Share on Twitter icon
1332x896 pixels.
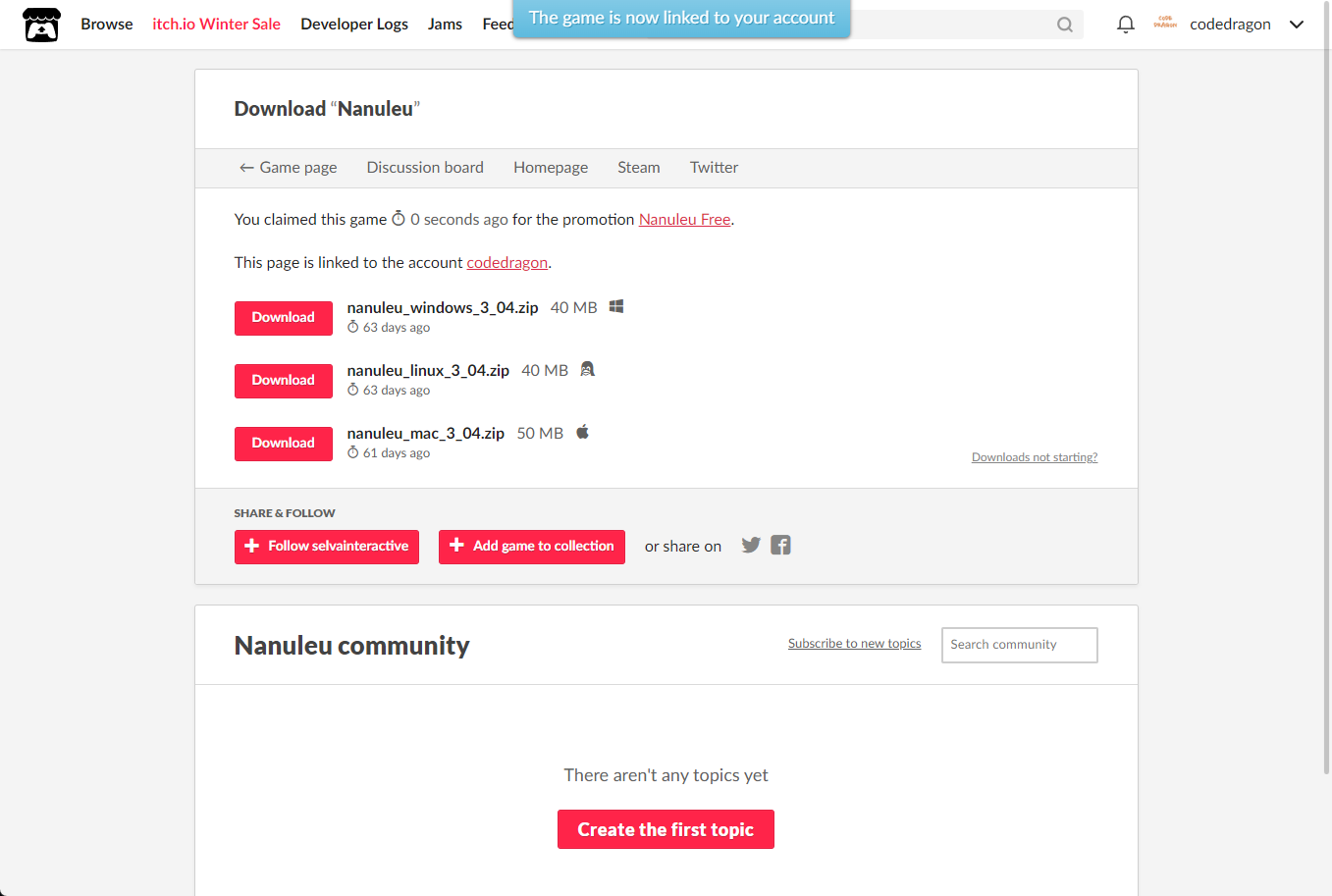751,545
